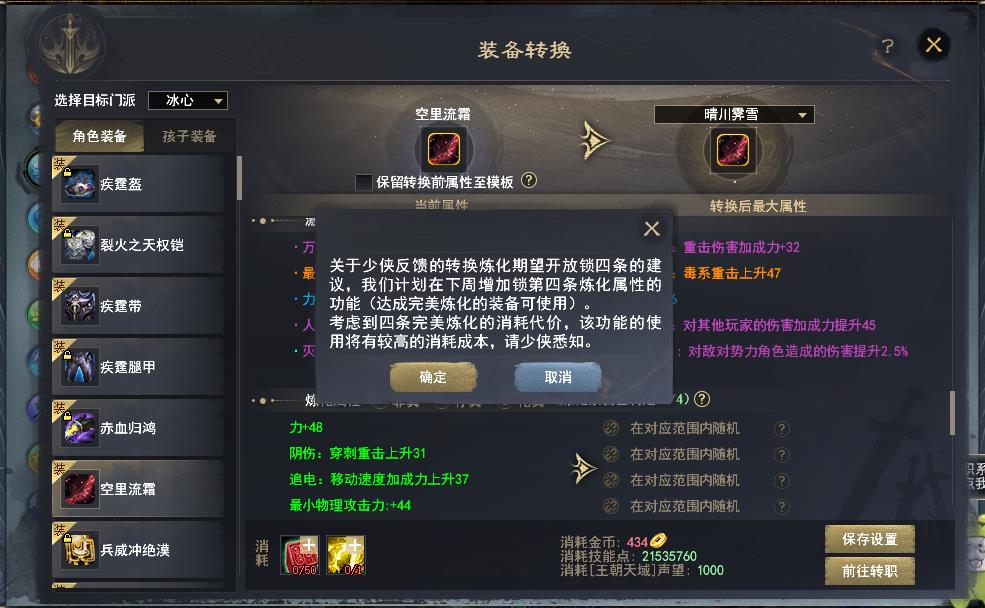Select the 角色装备 tab
Image resolution: width=985 pixels, height=608 pixels.
pyautogui.click(x=99, y=136)
